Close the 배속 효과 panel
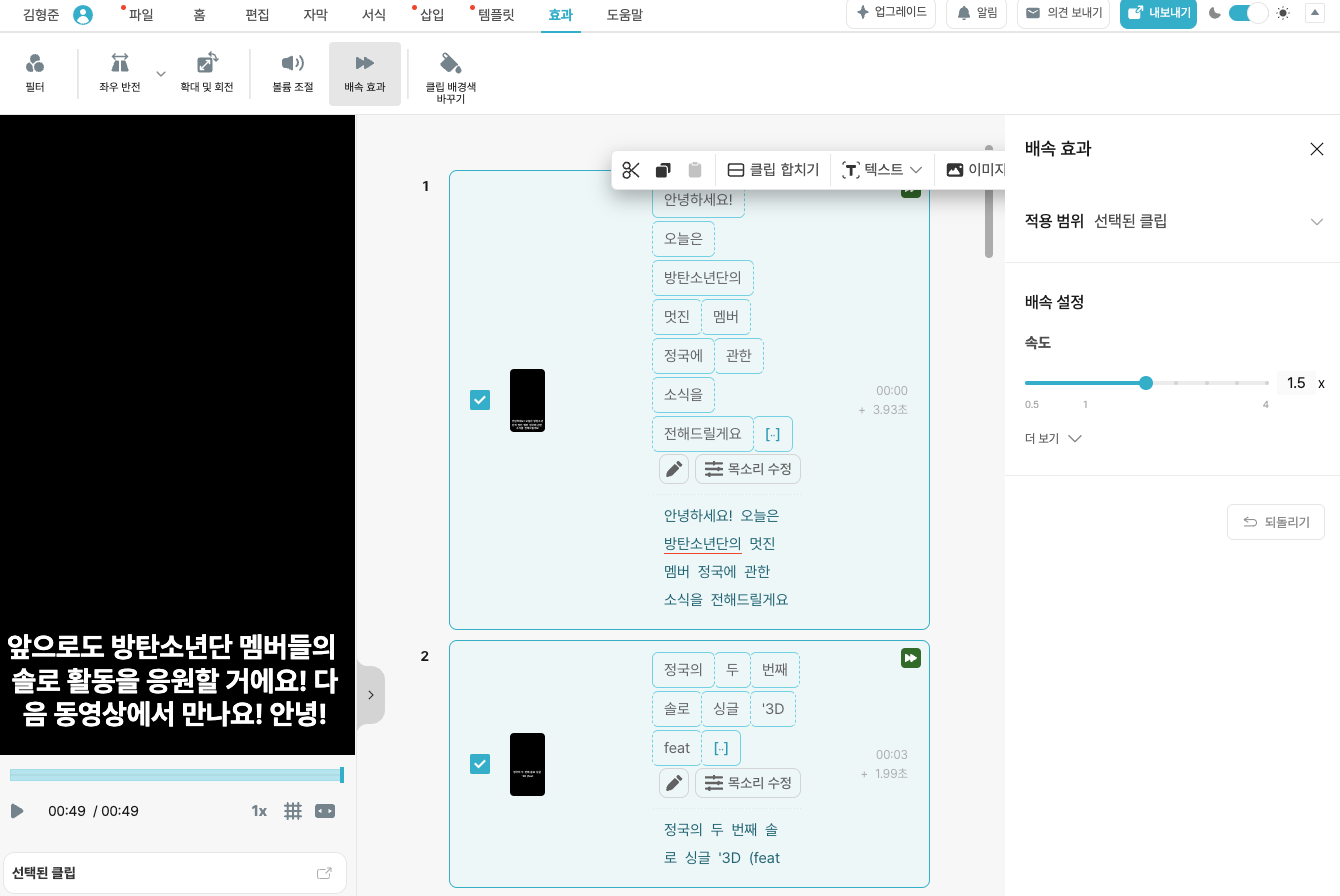 tap(1317, 149)
